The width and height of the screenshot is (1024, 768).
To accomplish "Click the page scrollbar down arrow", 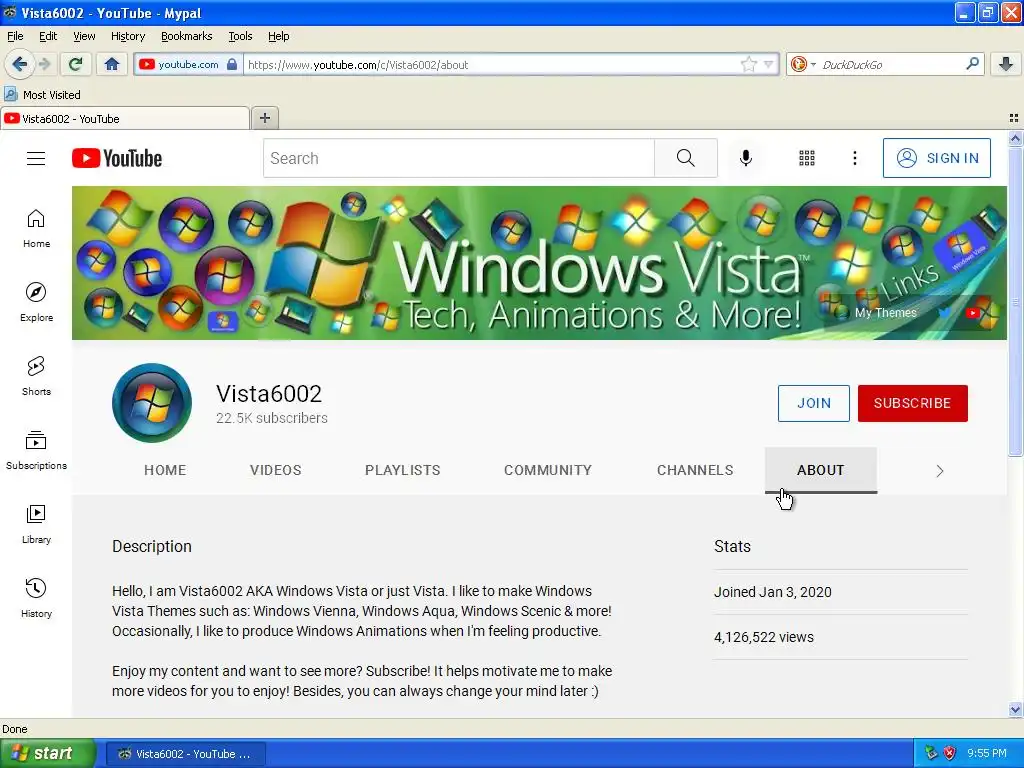I will point(1015,709).
